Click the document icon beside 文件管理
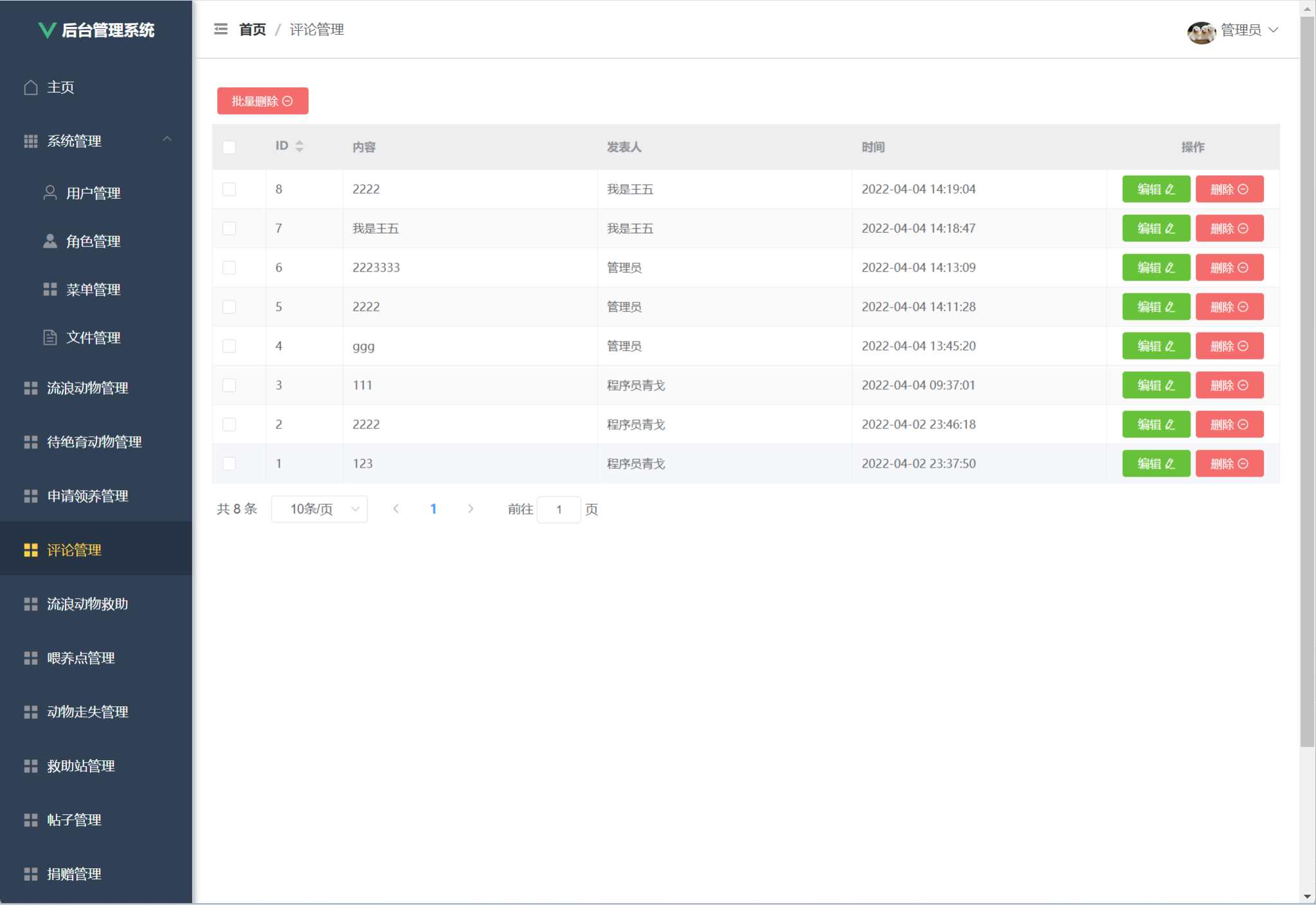 pos(50,337)
